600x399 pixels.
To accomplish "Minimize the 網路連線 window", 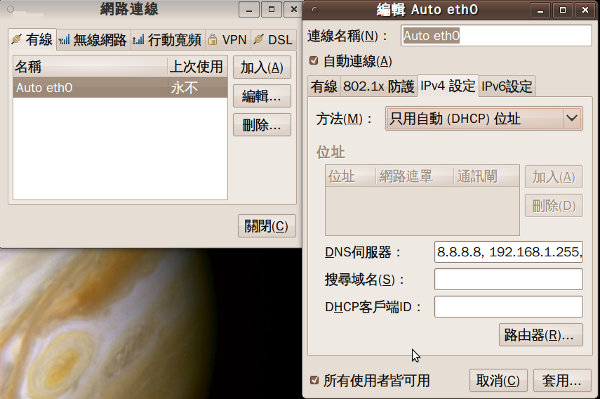I will point(249,10).
